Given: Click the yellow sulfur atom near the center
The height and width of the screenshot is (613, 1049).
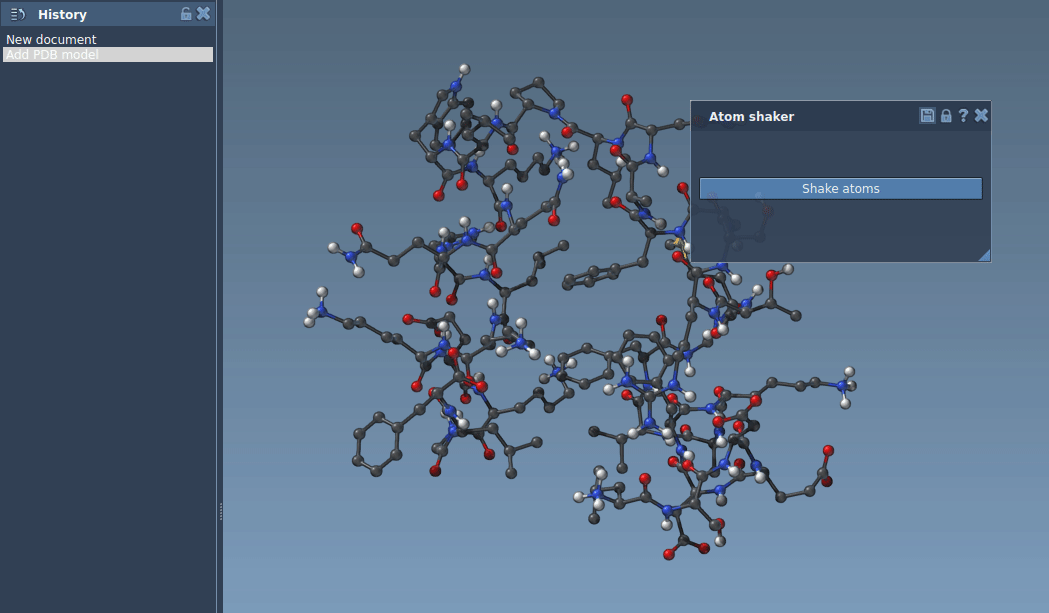Looking at the screenshot, I should tap(679, 240).
